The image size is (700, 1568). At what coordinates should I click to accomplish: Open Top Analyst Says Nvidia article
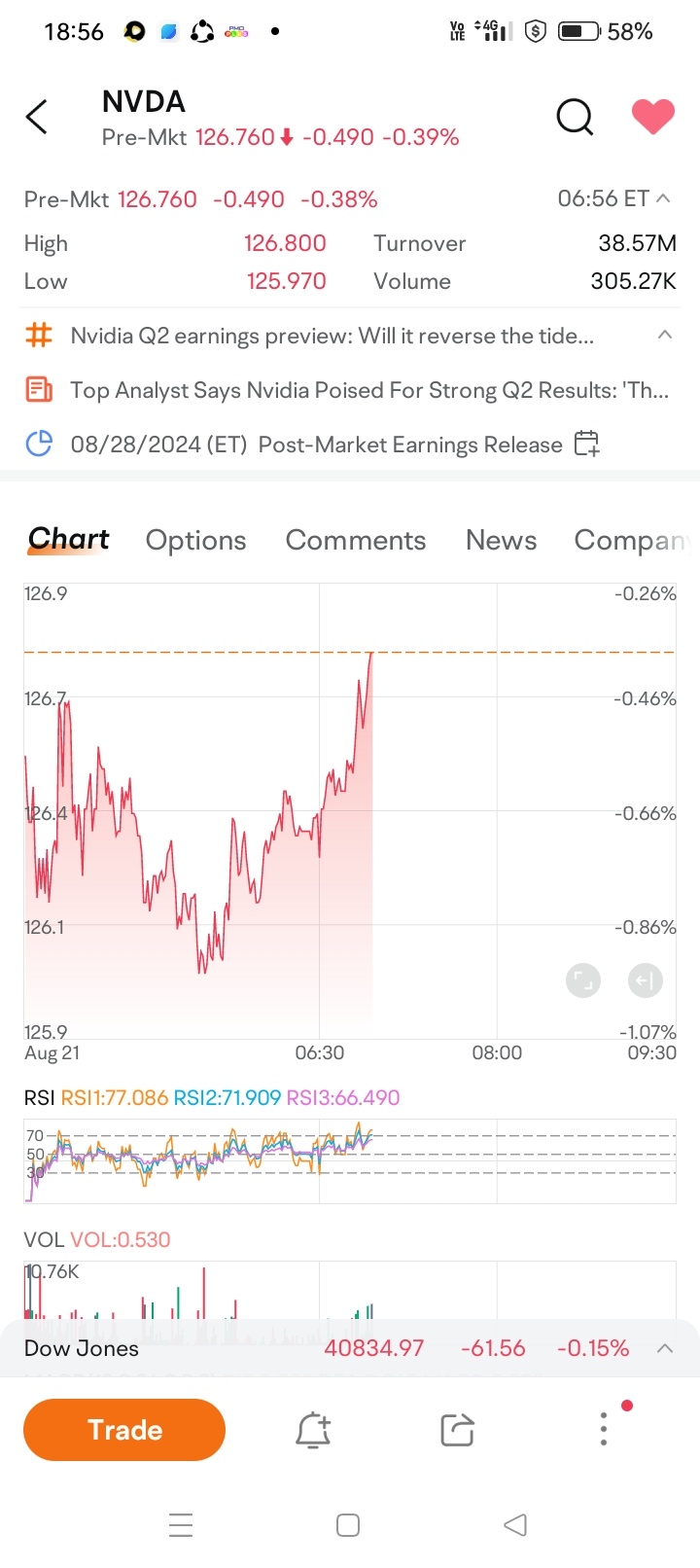pyautogui.click(x=368, y=391)
